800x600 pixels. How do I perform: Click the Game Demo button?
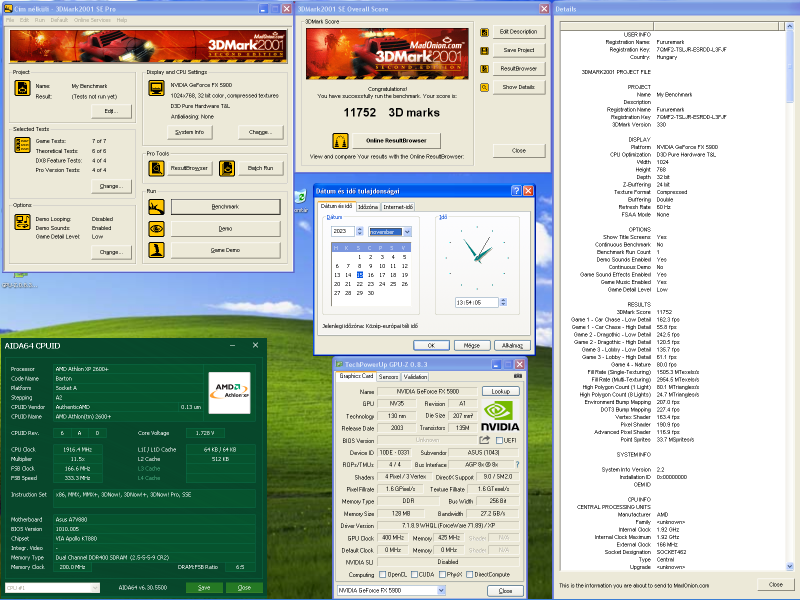pyautogui.click(x=226, y=250)
